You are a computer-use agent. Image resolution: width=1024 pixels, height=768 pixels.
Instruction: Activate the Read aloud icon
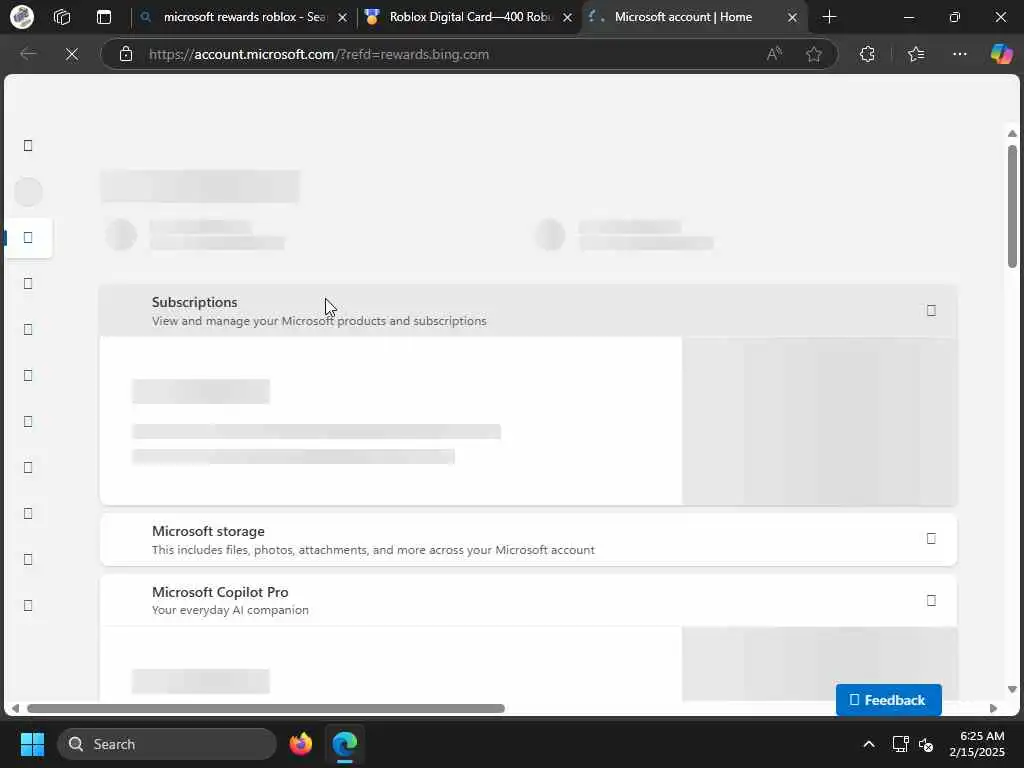point(774,54)
